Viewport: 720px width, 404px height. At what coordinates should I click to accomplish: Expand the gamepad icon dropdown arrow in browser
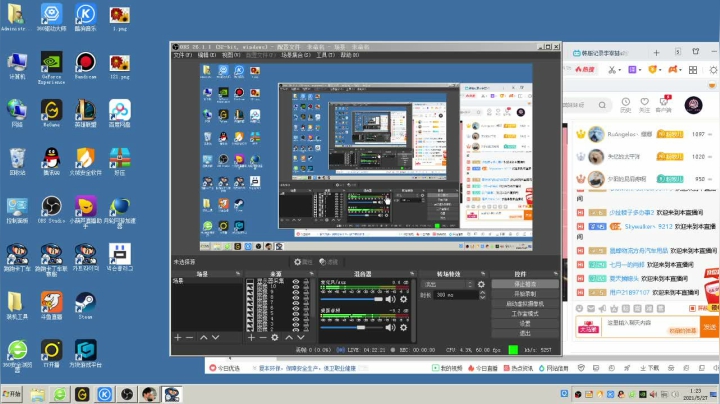click(680, 70)
